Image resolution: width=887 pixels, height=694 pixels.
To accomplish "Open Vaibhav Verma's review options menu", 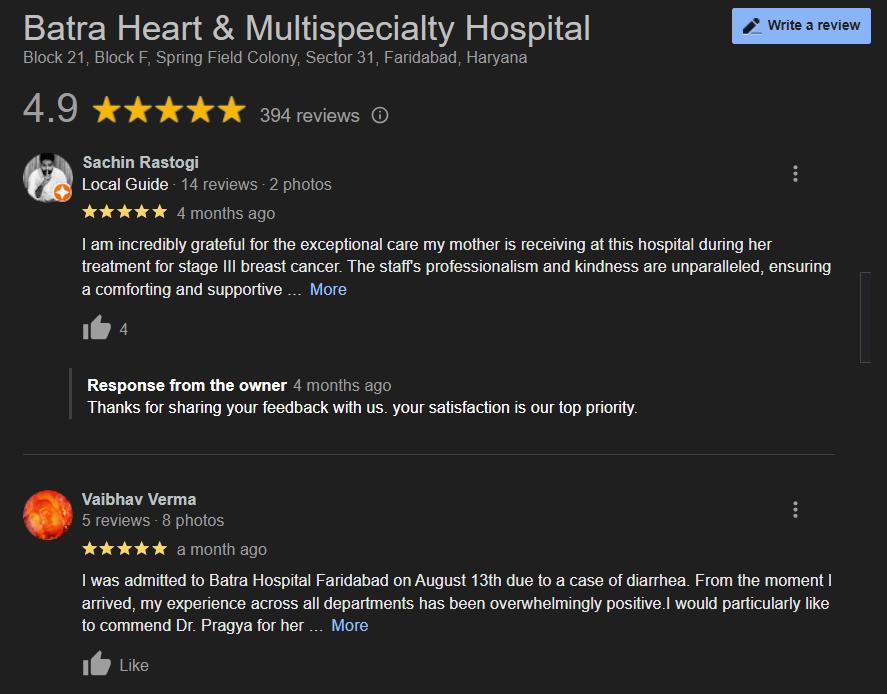I will (x=795, y=510).
